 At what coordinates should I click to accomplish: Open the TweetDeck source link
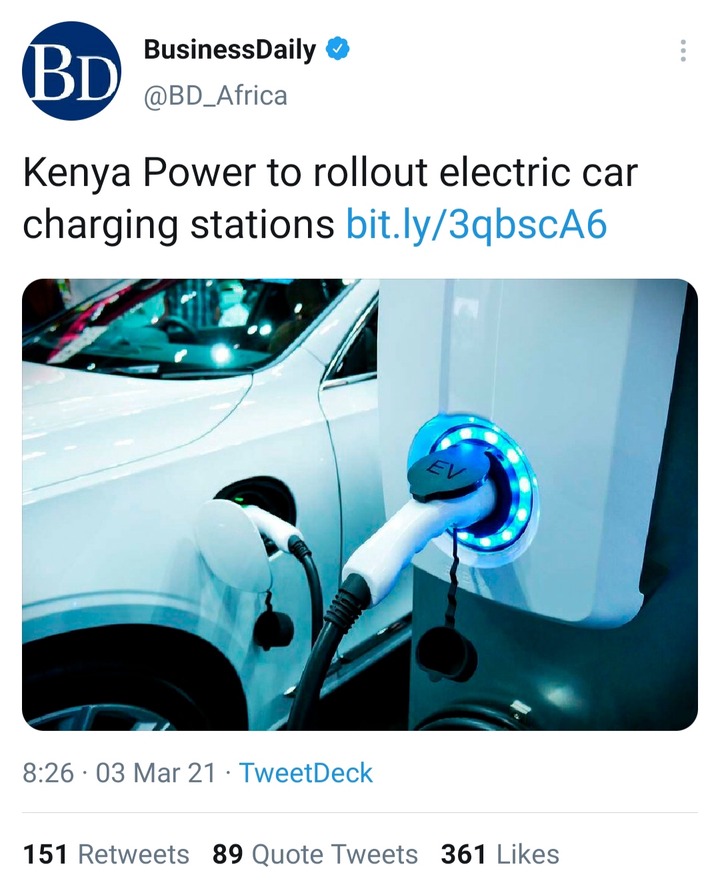tap(306, 773)
